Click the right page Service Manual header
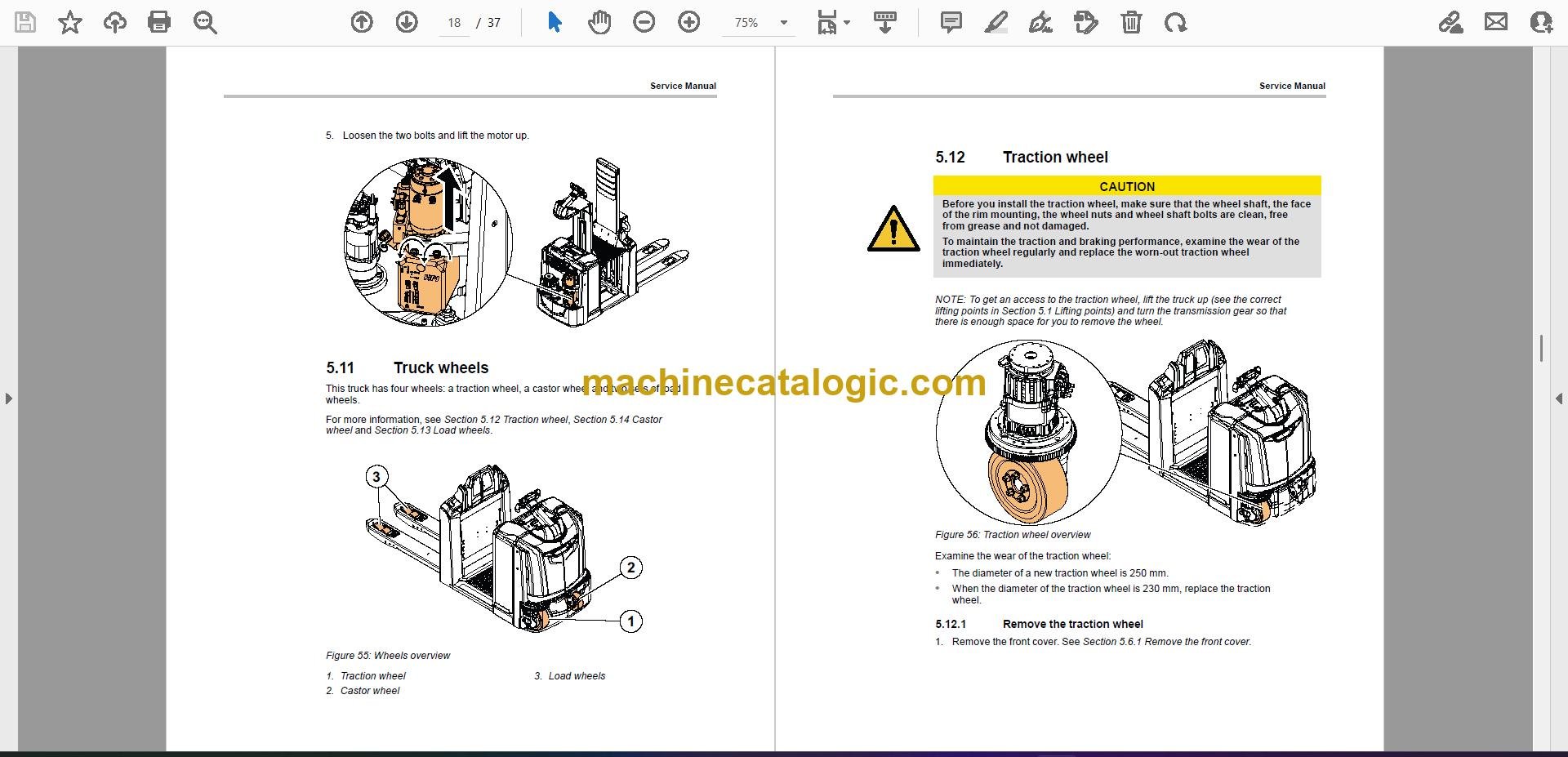 [1292, 86]
